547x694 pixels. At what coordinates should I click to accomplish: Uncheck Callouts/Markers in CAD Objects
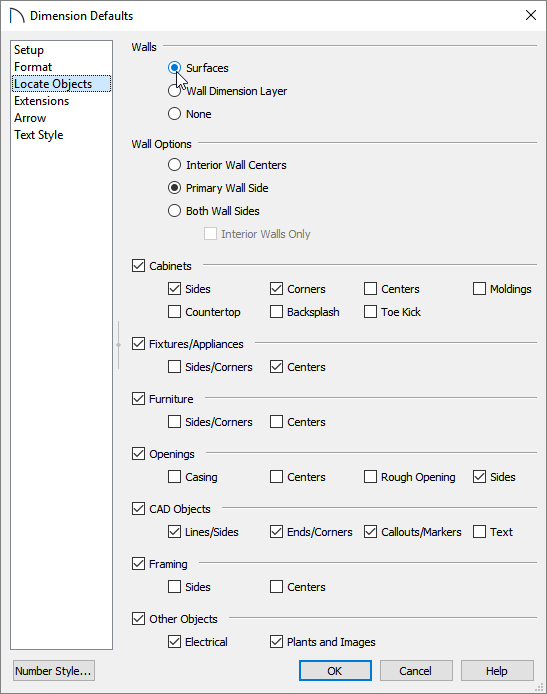(x=370, y=532)
